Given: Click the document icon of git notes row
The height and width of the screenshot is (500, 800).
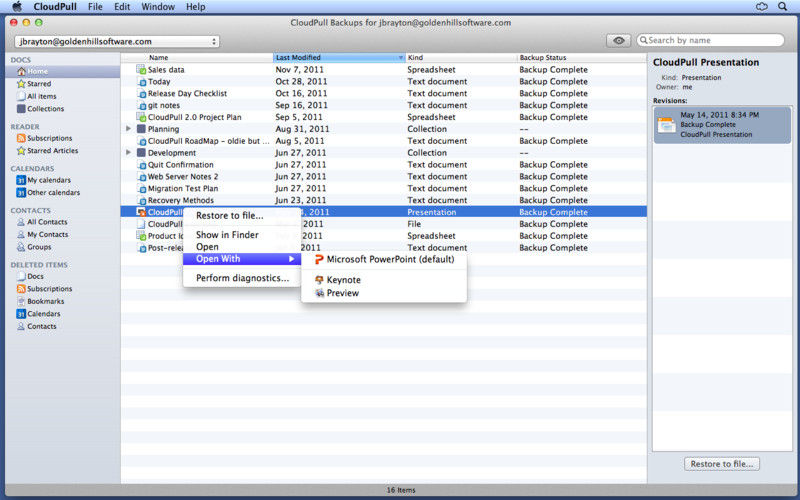Looking at the screenshot, I should pos(141,105).
